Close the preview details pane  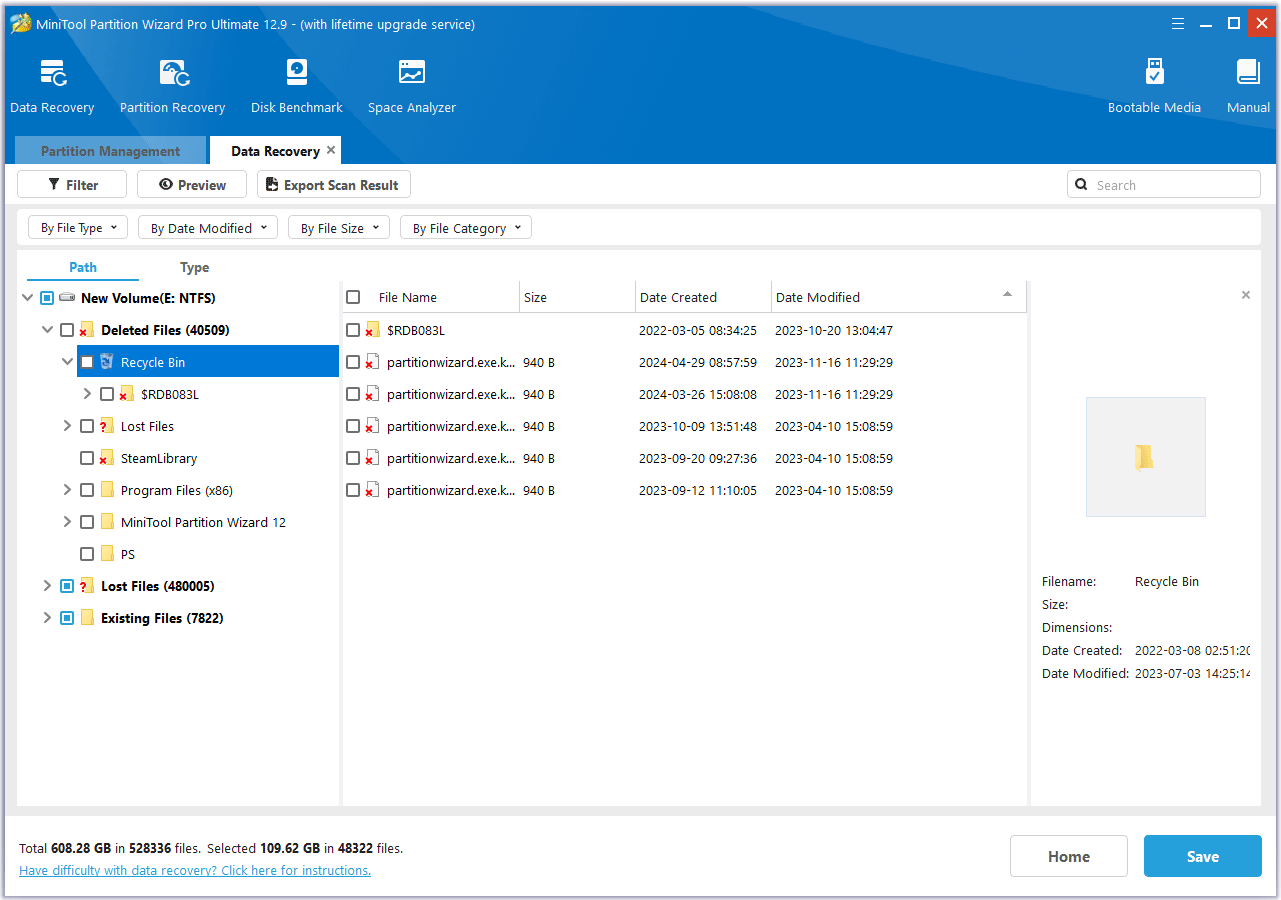pos(1245,295)
